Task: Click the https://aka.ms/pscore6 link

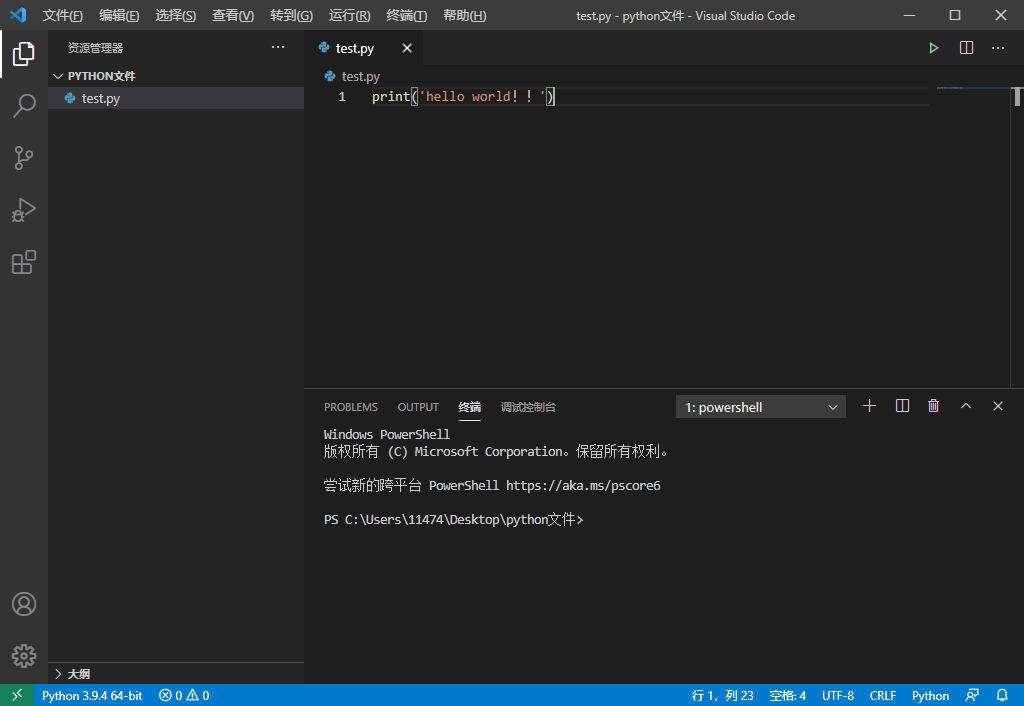Action: (583, 485)
